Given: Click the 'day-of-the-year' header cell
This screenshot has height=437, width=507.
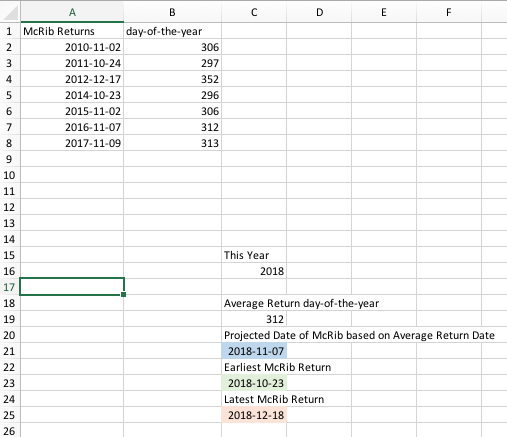Looking at the screenshot, I should (x=172, y=31).
